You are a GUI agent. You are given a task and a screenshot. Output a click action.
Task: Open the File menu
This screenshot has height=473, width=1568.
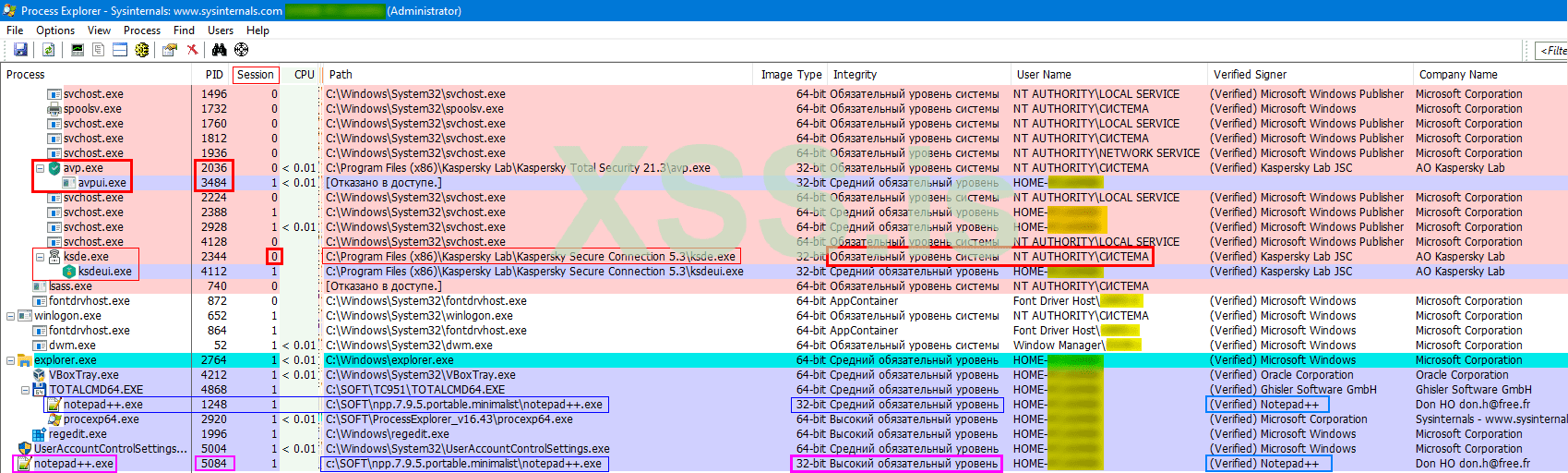pos(15,30)
